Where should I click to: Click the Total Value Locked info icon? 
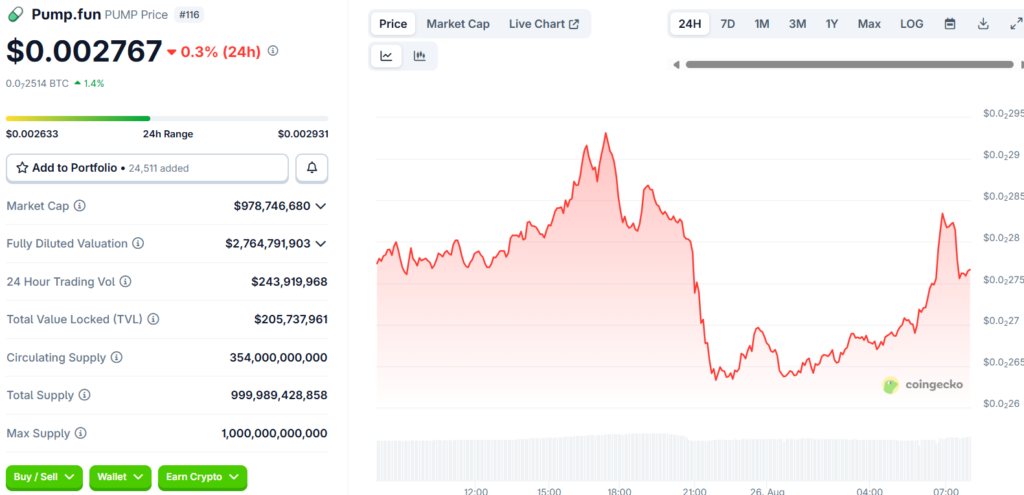pos(153,319)
